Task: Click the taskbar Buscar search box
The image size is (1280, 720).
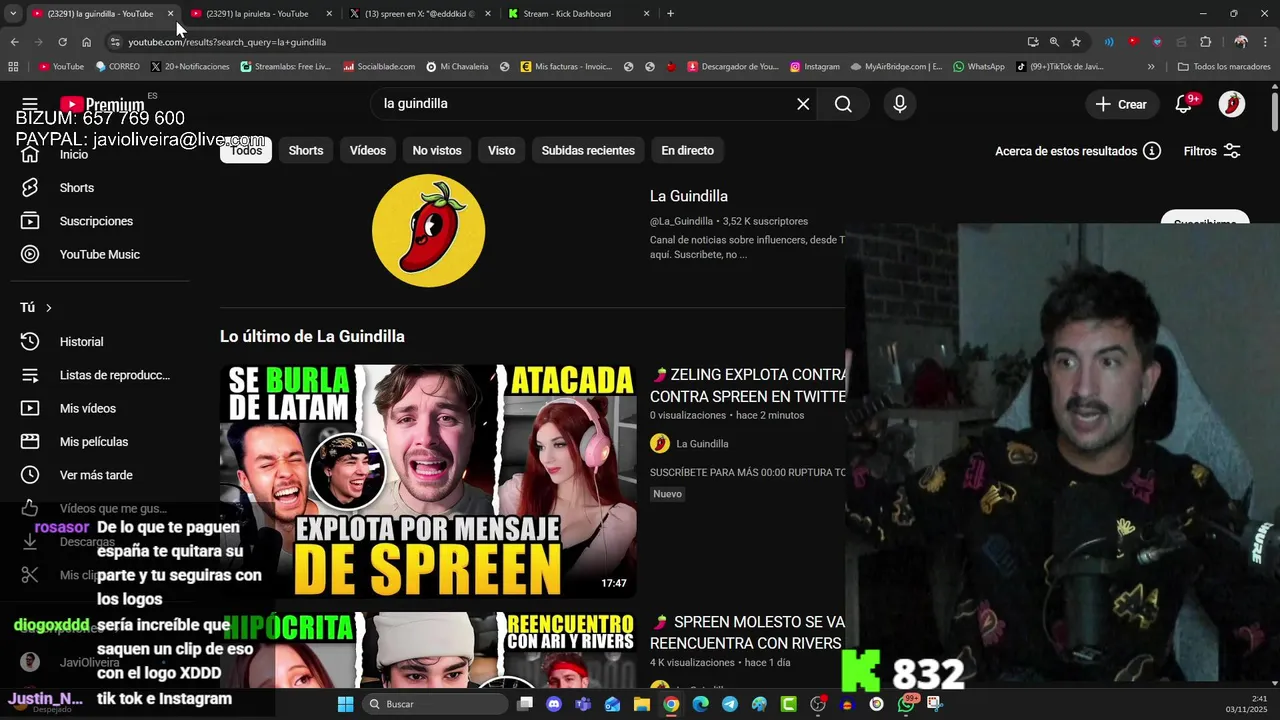Action: pos(434,704)
